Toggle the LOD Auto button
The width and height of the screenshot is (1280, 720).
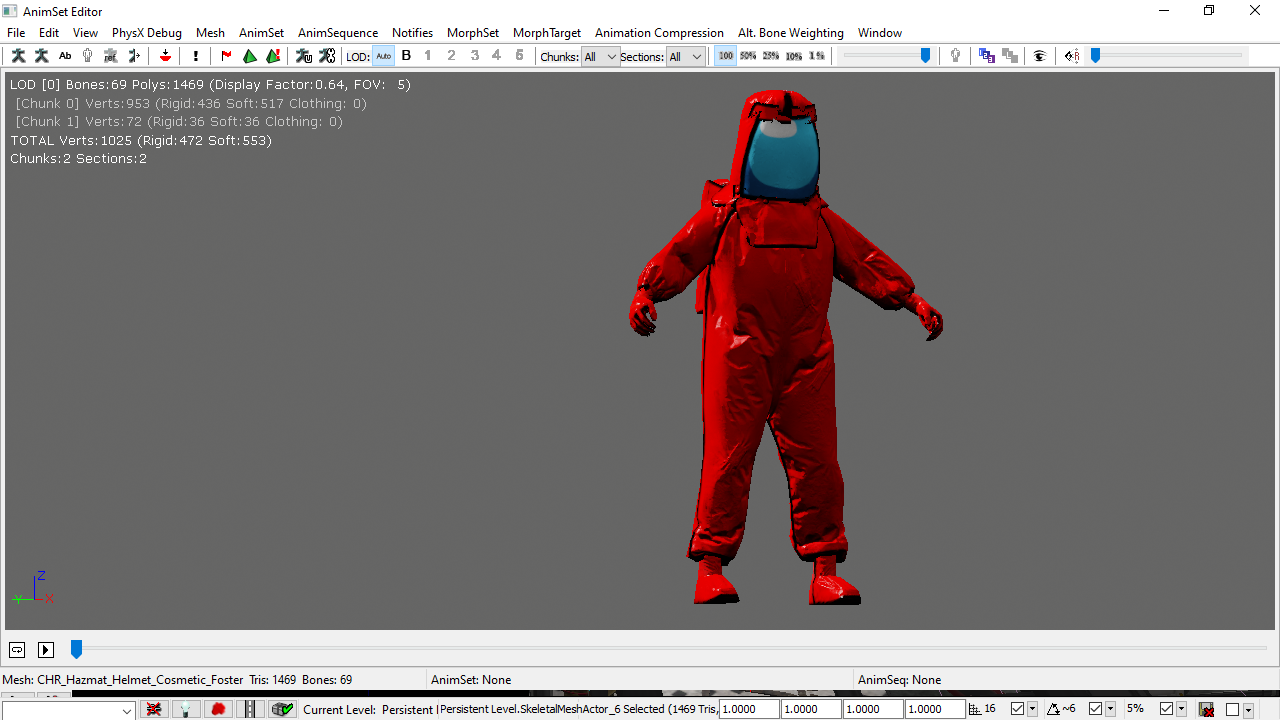point(383,56)
